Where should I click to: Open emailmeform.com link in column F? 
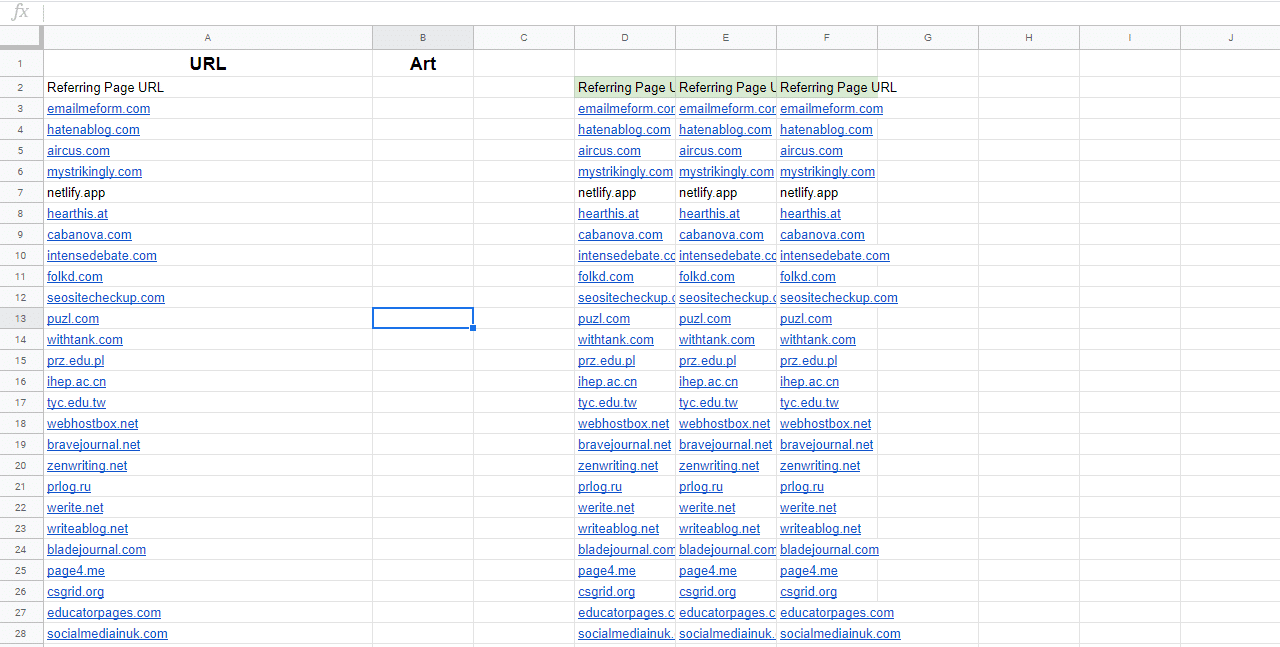[831, 108]
